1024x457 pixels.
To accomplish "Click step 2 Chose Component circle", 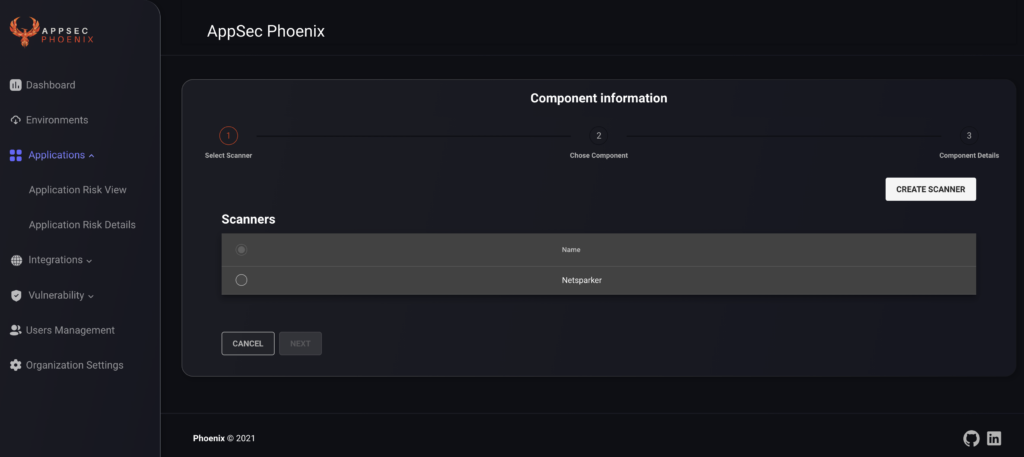I will (598, 136).
